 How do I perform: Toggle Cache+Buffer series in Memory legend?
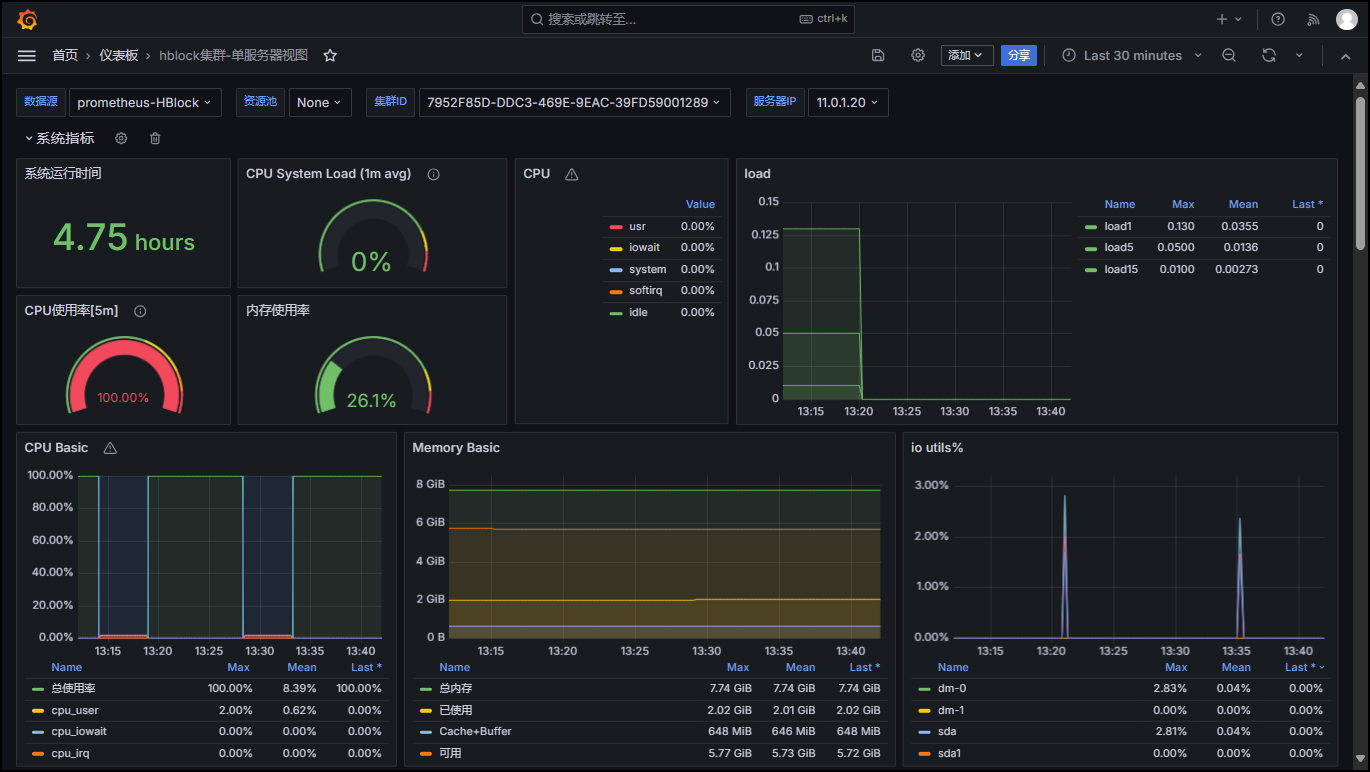[475, 731]
